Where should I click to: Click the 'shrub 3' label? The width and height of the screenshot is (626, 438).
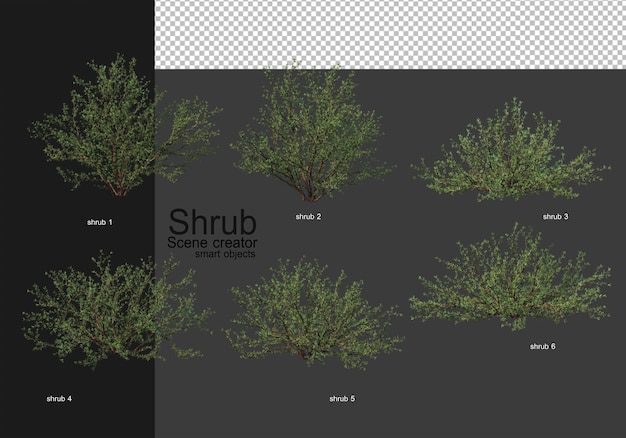coord(555,216)
